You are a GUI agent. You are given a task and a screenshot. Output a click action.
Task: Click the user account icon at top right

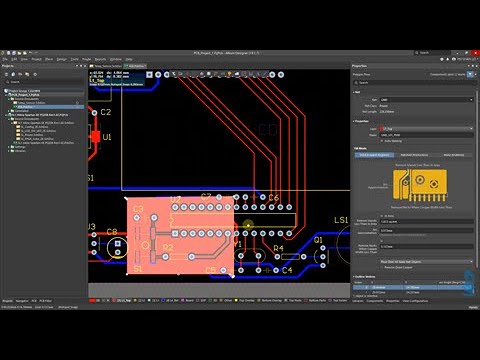[454, 59]
